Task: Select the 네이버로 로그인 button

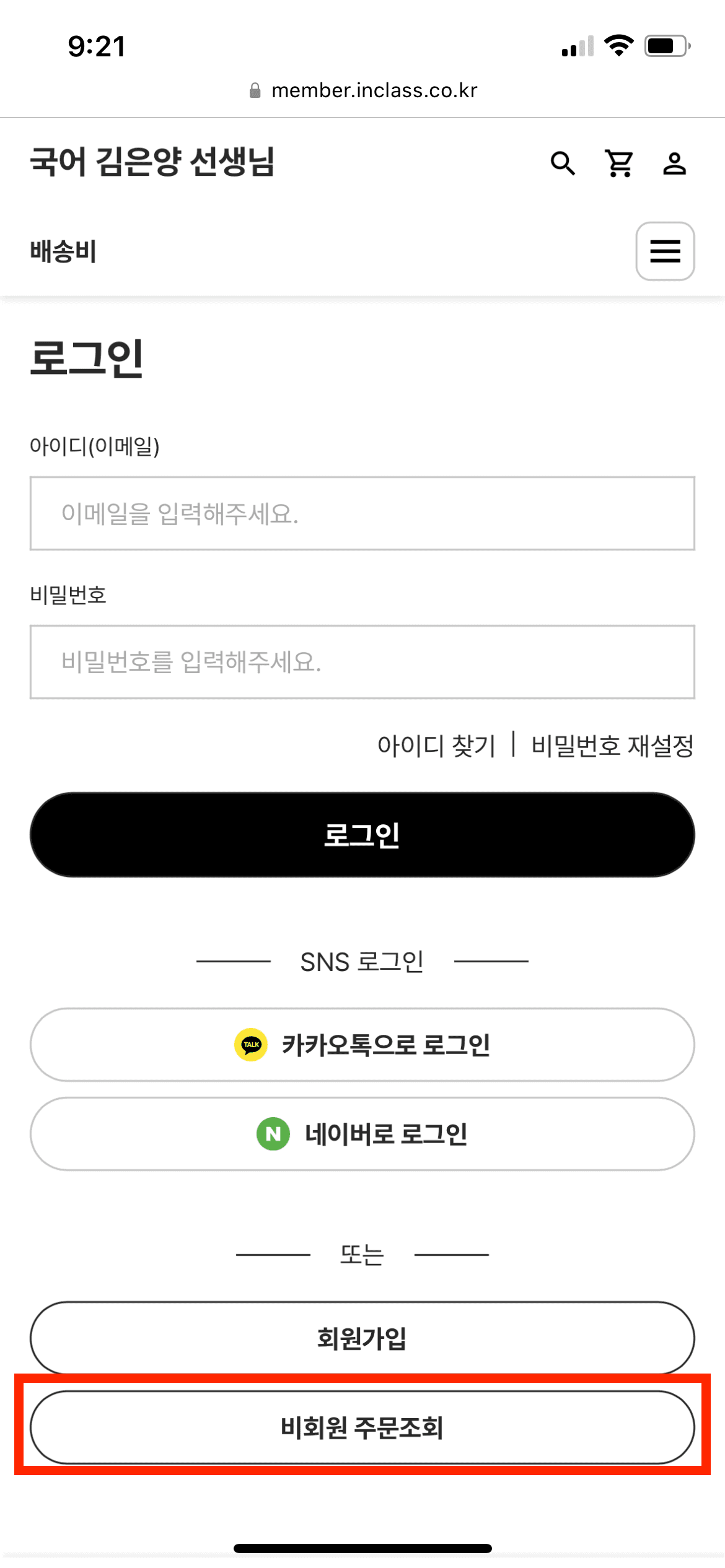Action: pyautogui.click(x=362, y=1134)
